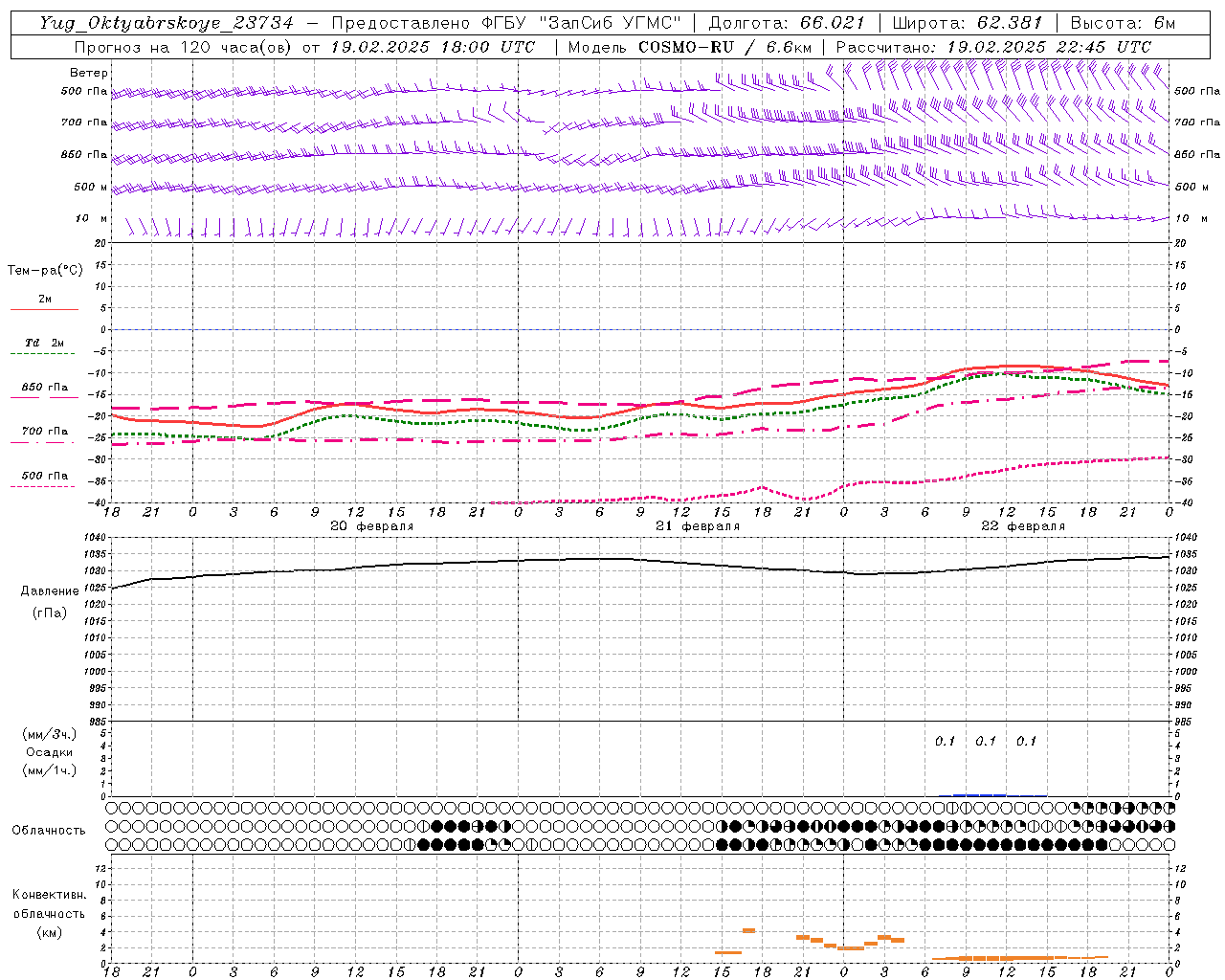Screen dimensions: 1225x980
Task: Click the Модель COSMO-RU / 6.6км label
Action: tap(689, 47)
